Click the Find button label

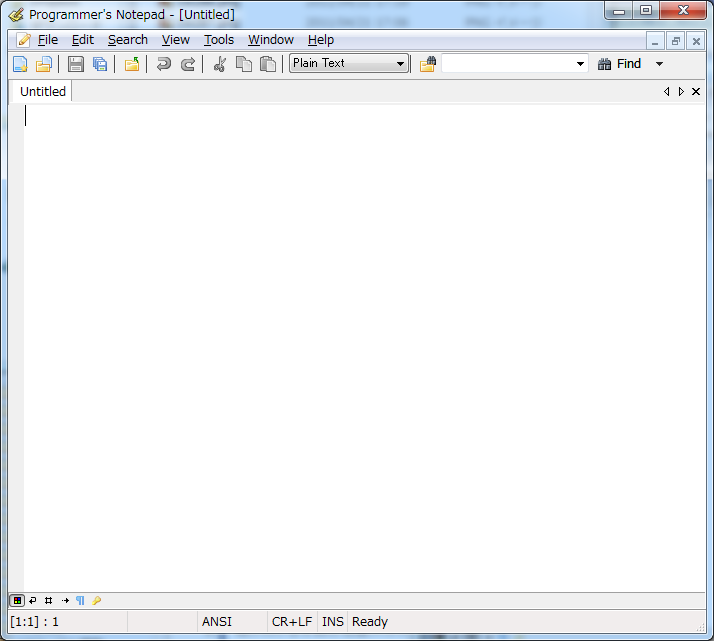(x=629, y=64)
